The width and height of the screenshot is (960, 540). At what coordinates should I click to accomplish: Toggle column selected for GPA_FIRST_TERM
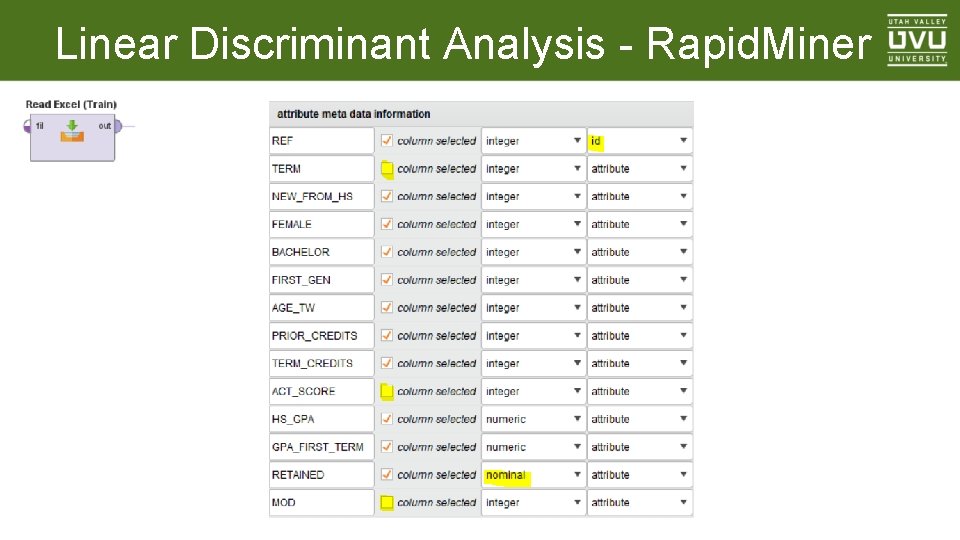tap(386, 447)
